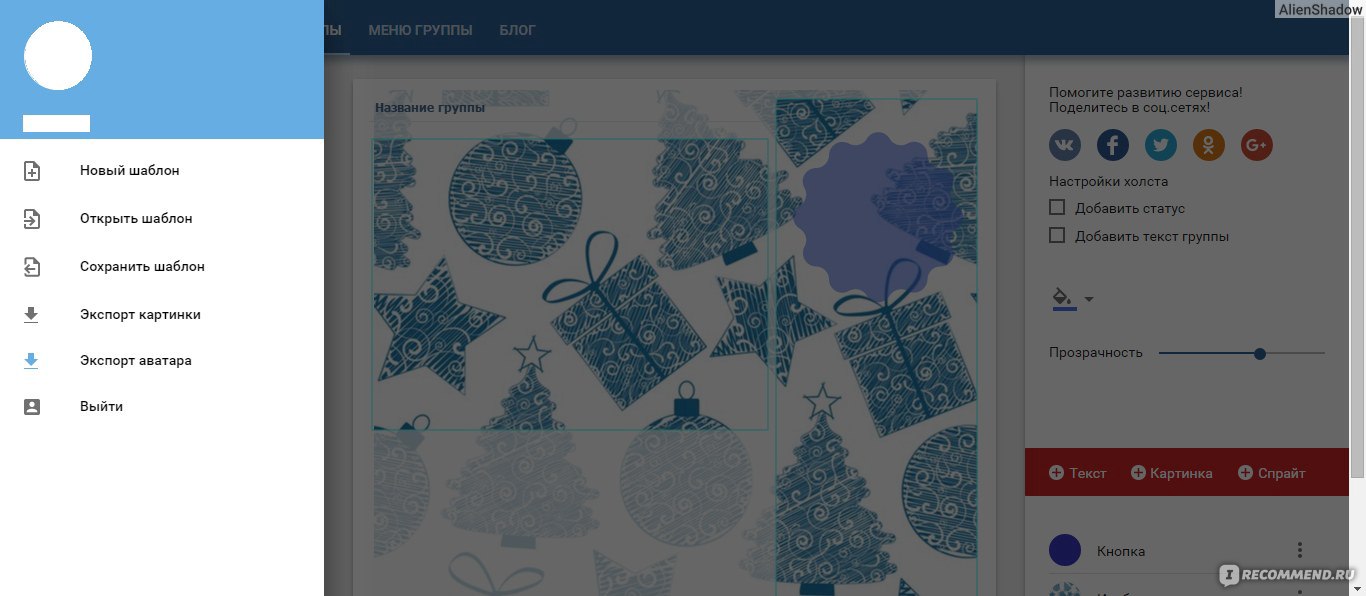Add a new Текст element
The width and height of the screenshot is (1366, 596).
click(x=1078, y=473)
